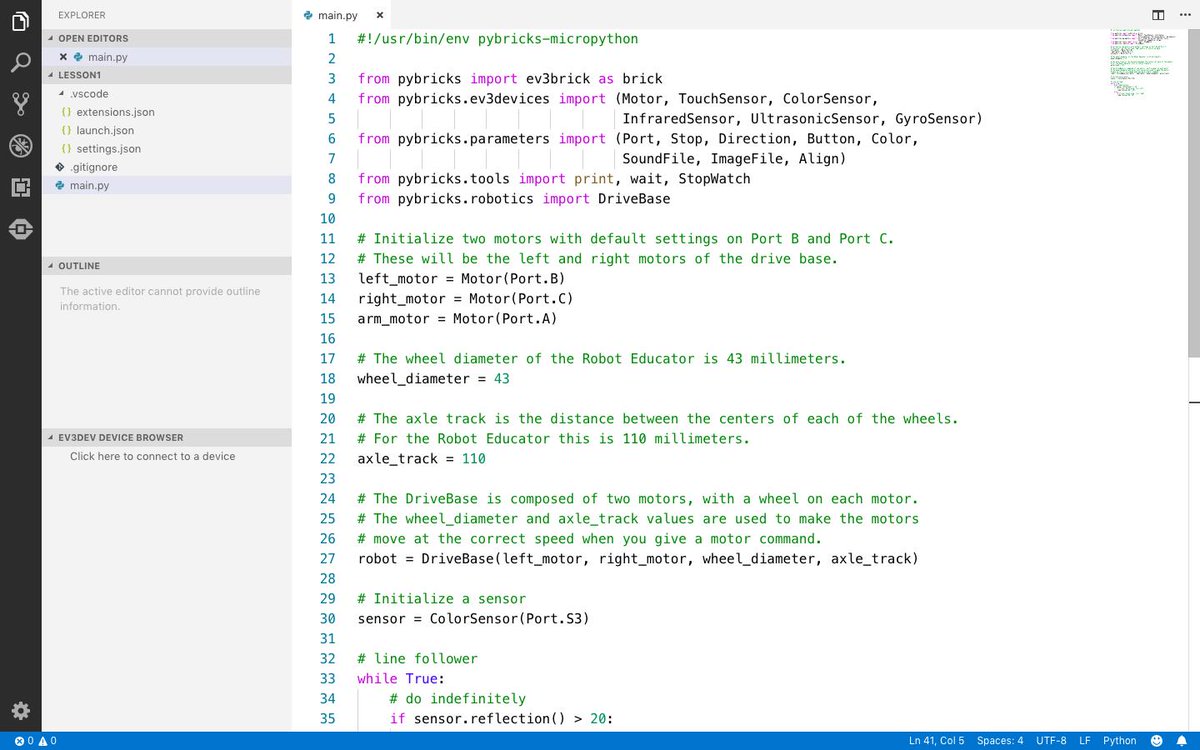Open the Search view in the activity bar
The image size is (1200, 750).
click(20, 62)
